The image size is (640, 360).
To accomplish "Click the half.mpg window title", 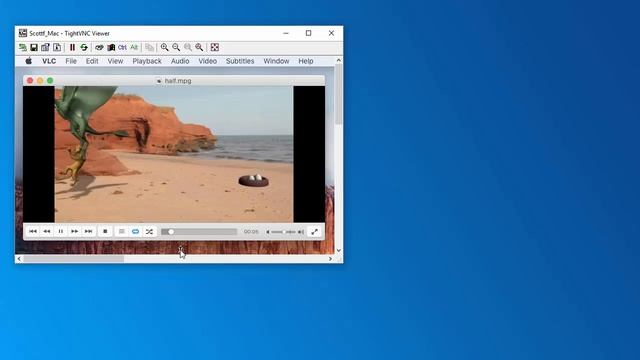I will [178, 81].
